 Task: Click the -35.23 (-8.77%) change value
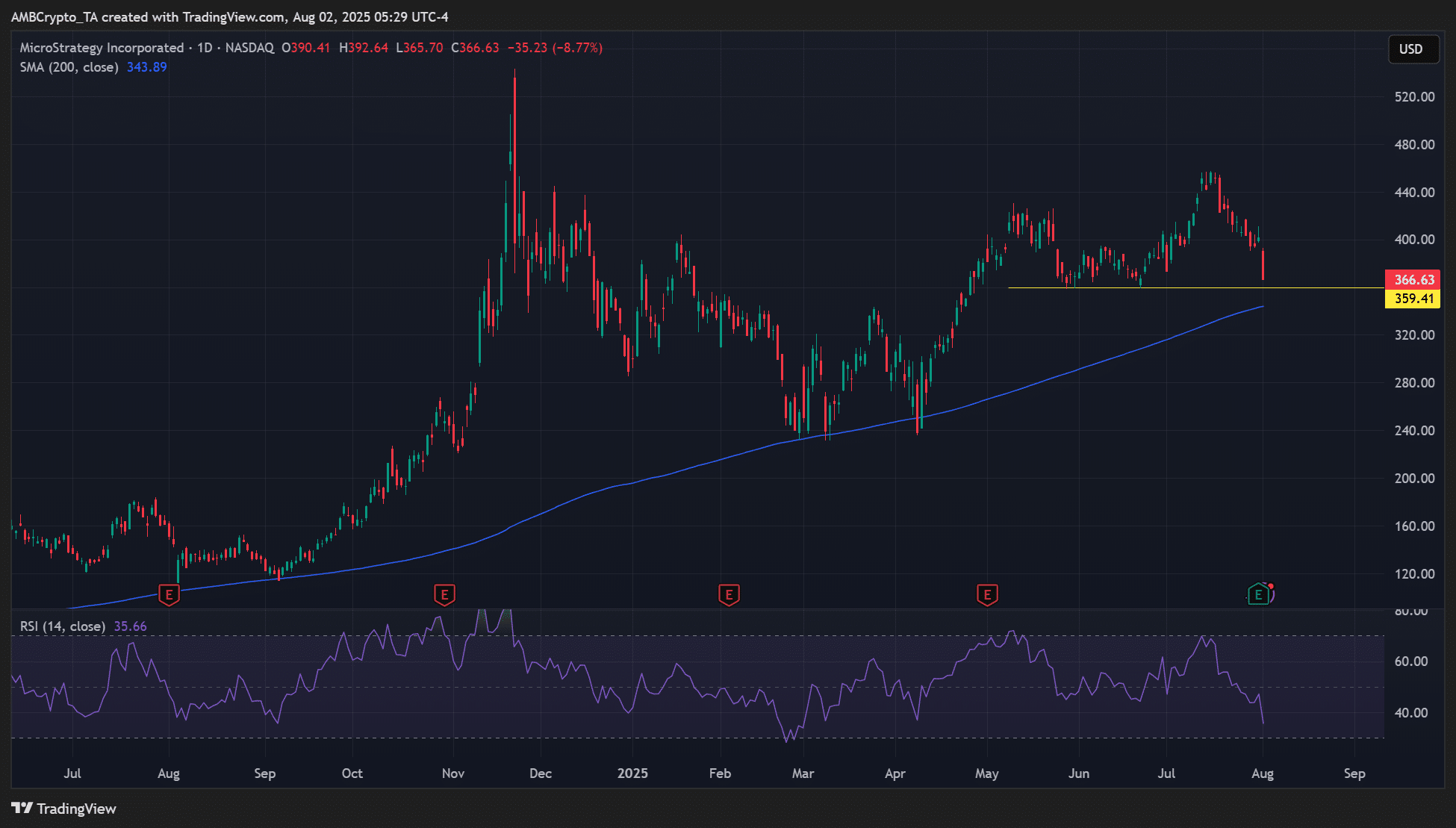pyautogui.click(x=555, y=48)
